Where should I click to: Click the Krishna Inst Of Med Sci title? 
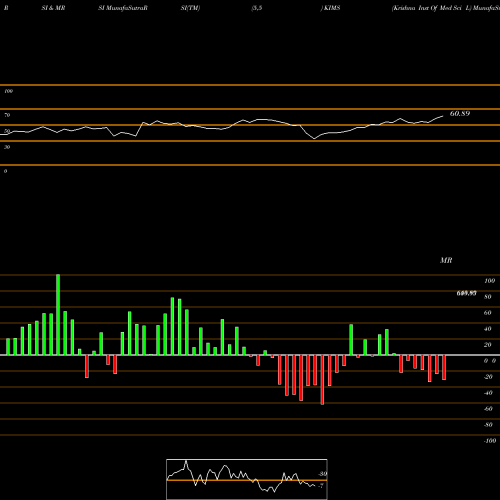click(x=432, y=8)
